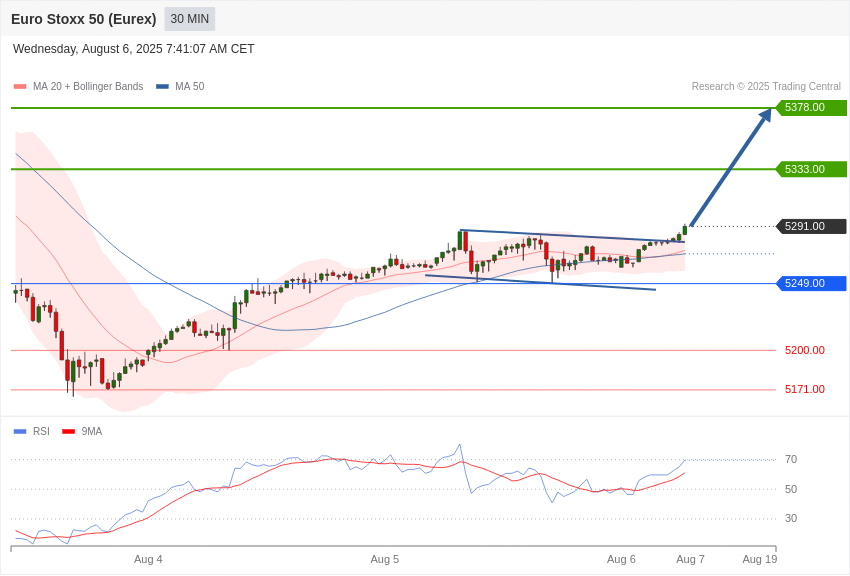Viewport: 850px width, 576px height.
Task: Click the latest green candlestick at 5291
Action: click(685, 230)
